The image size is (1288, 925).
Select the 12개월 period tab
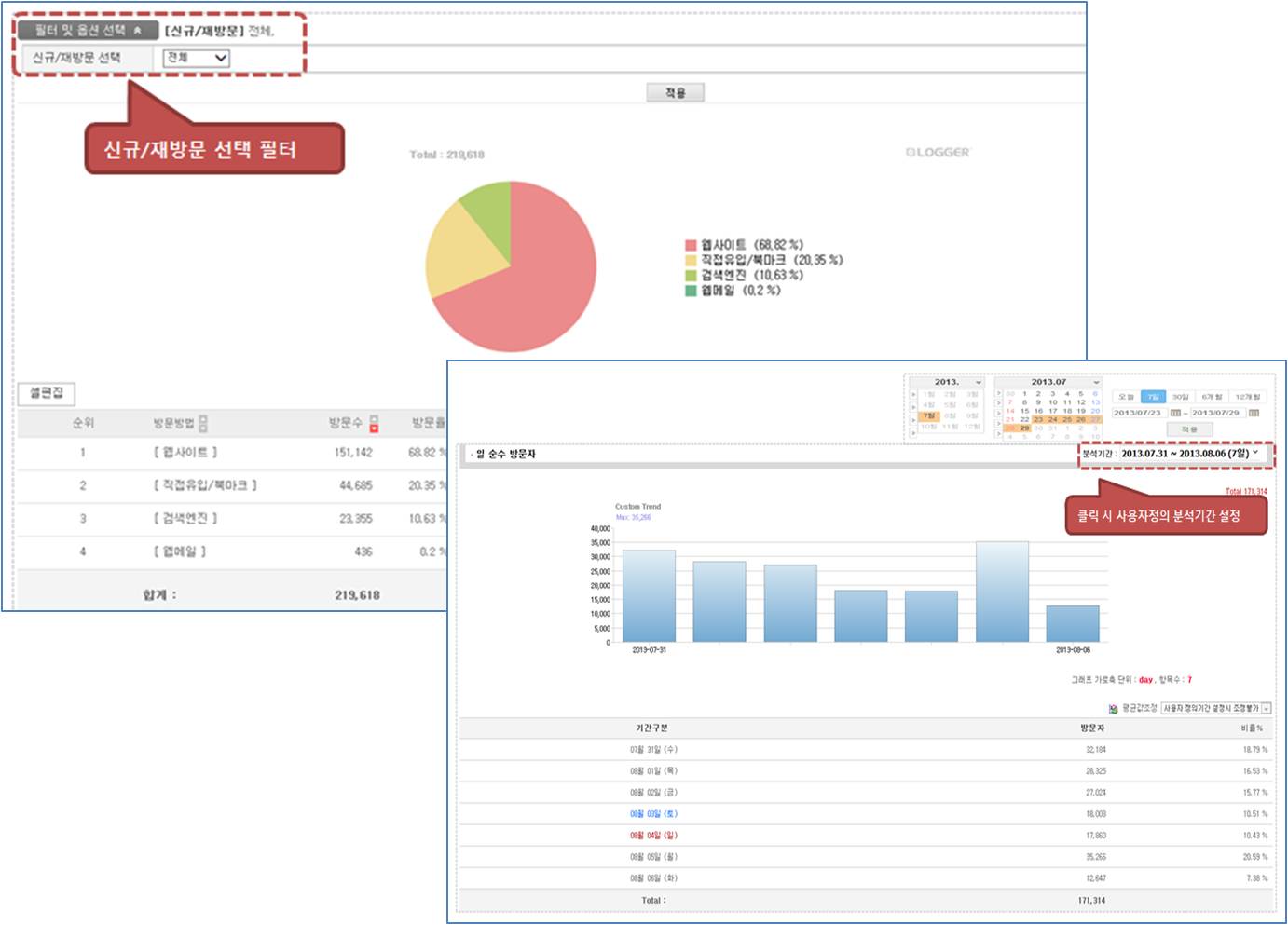1247,397
